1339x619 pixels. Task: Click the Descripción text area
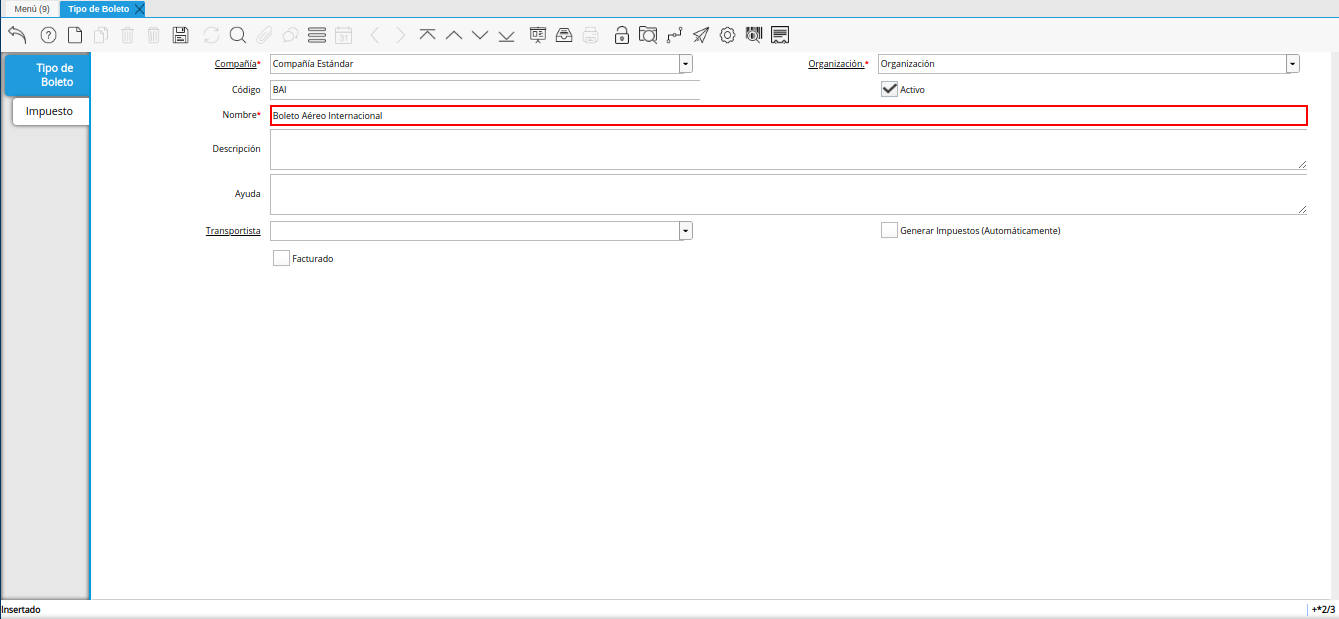coord(788,149)
